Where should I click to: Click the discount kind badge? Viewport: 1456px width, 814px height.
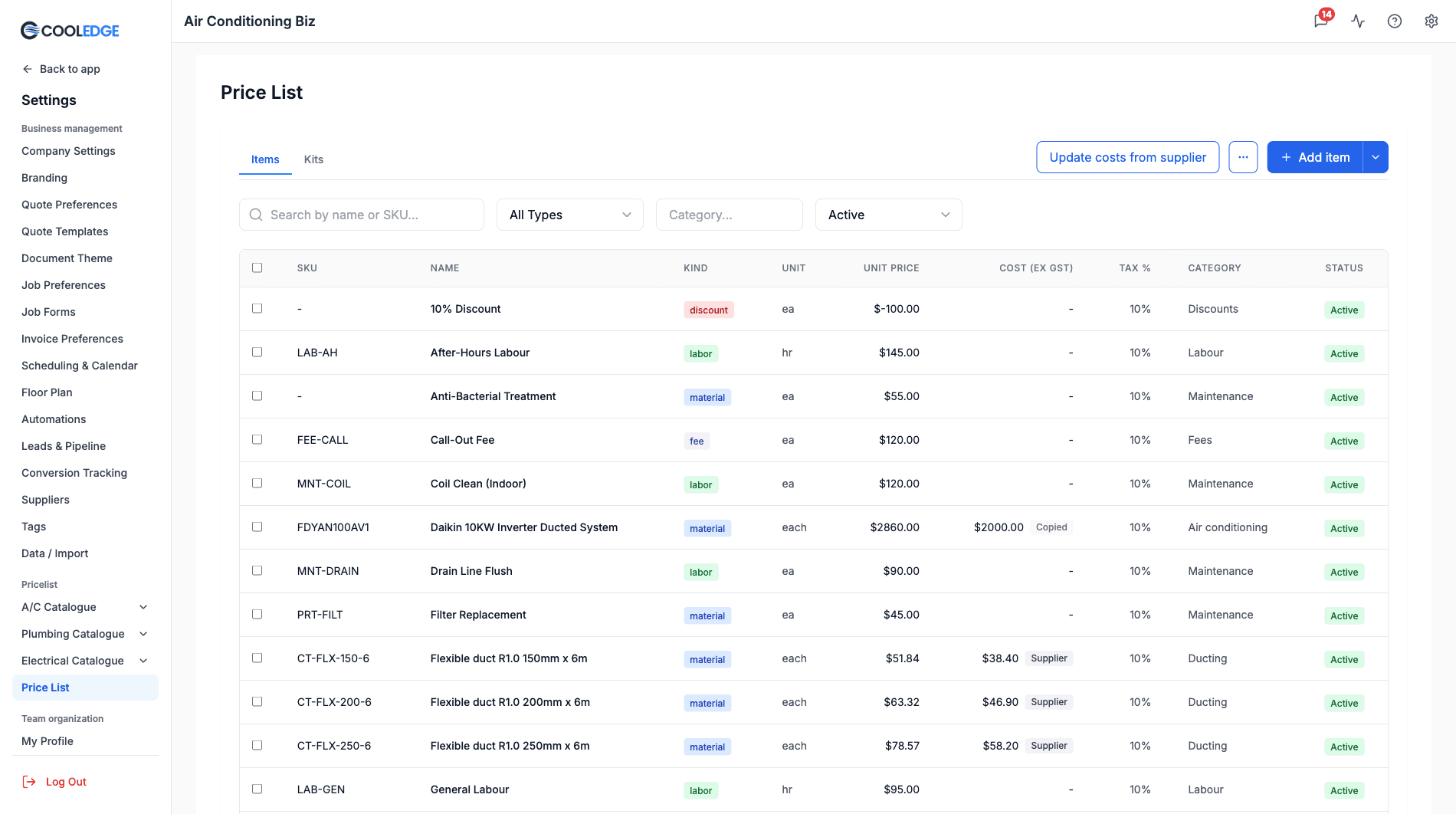coord(709,310)
